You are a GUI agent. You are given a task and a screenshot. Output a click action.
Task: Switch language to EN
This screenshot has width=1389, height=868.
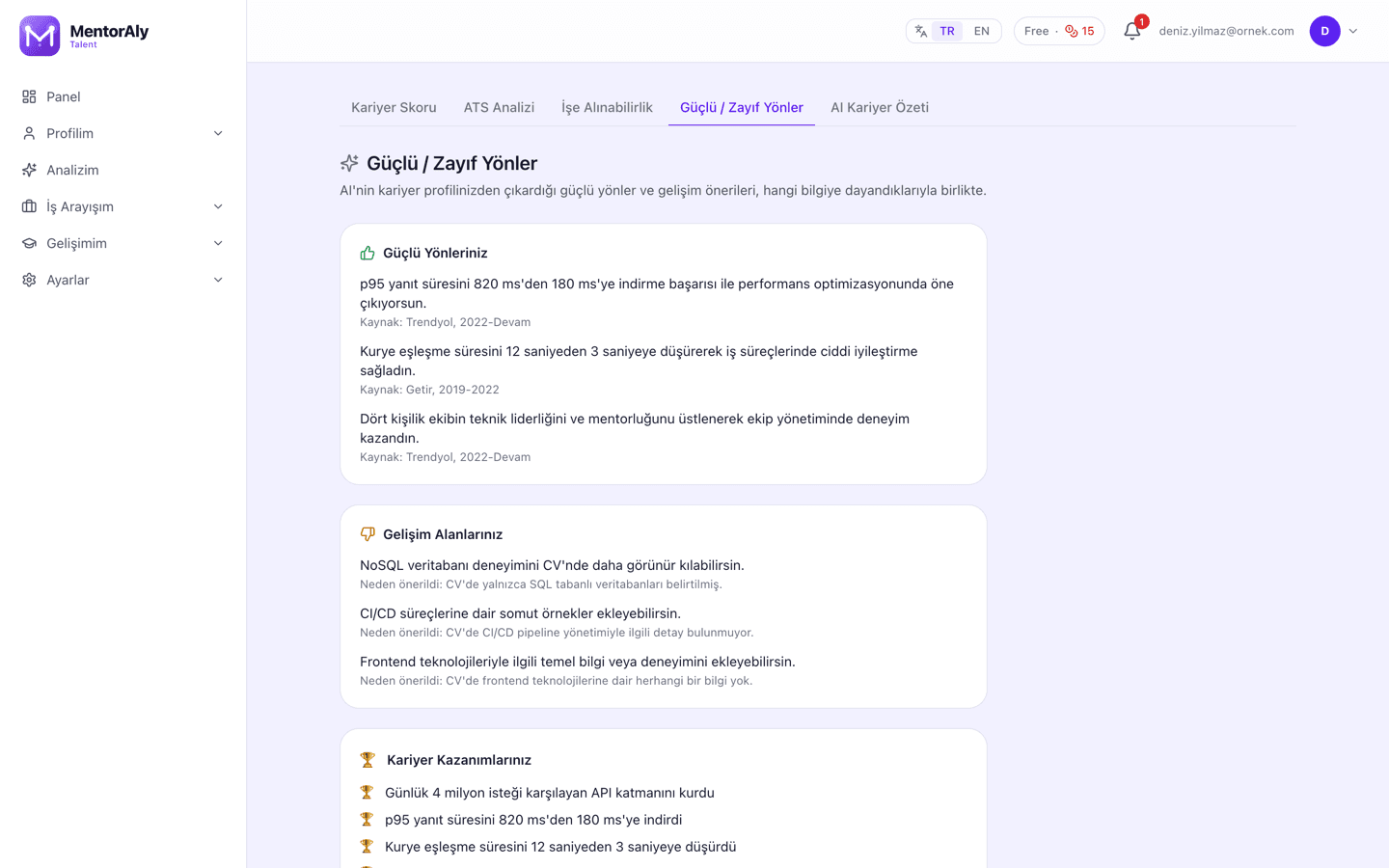click(x=981, y=31)
